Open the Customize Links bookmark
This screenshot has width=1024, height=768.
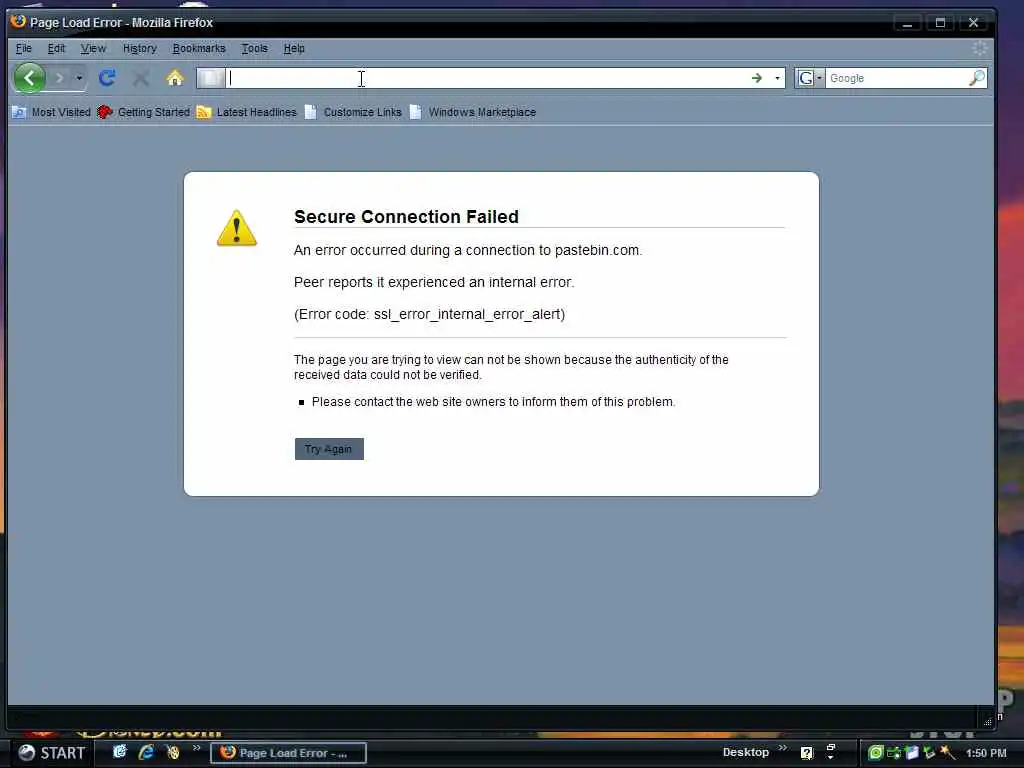pyautogui.click(x=353, y=112)
